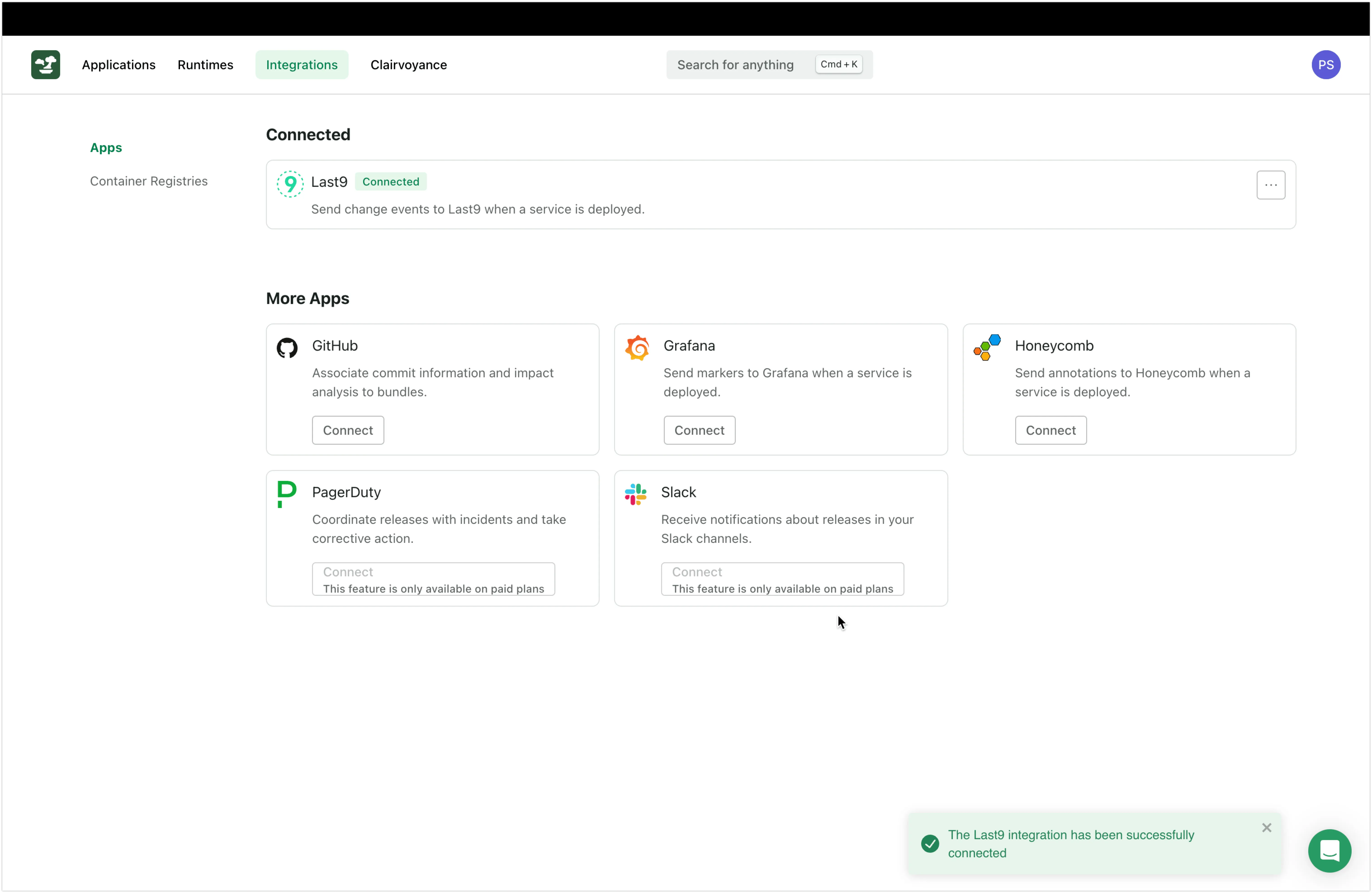Connect the GitHub integration
Image resolution: width=1372 pixels, height=893 pixels.
click(348, 430)
